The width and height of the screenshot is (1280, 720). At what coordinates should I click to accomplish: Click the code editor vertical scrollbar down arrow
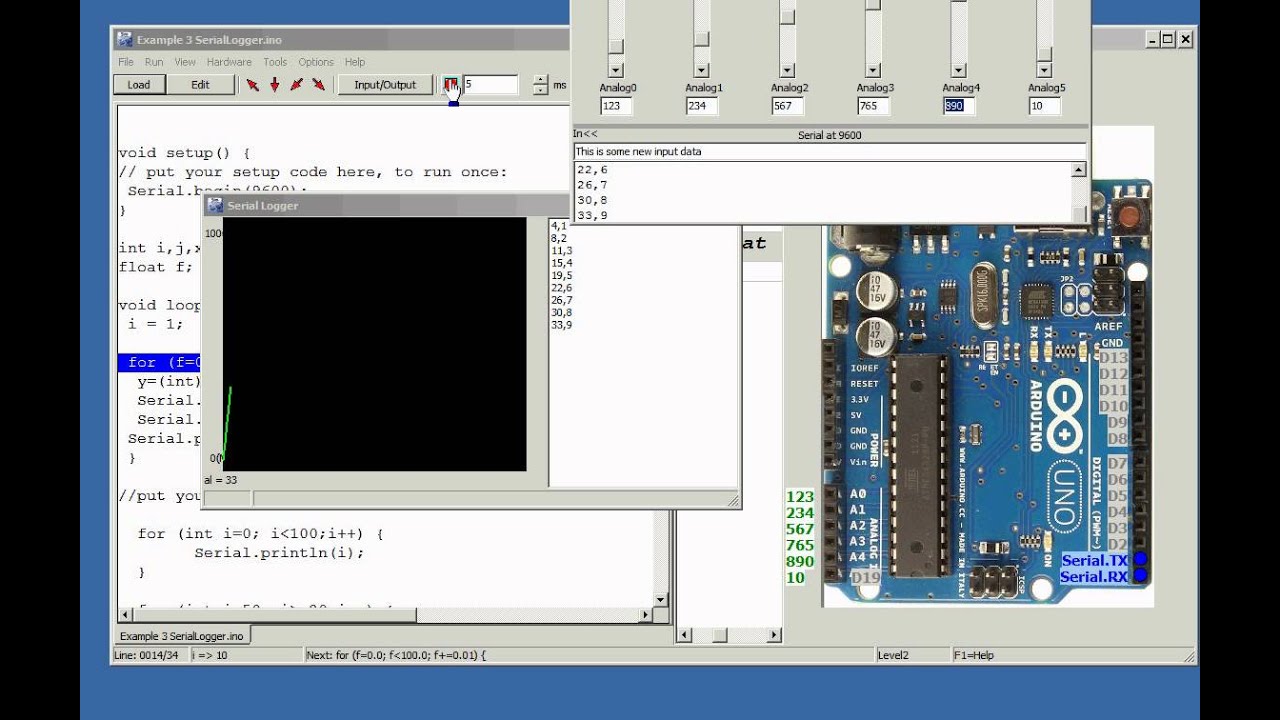click(x=660, y=600)
